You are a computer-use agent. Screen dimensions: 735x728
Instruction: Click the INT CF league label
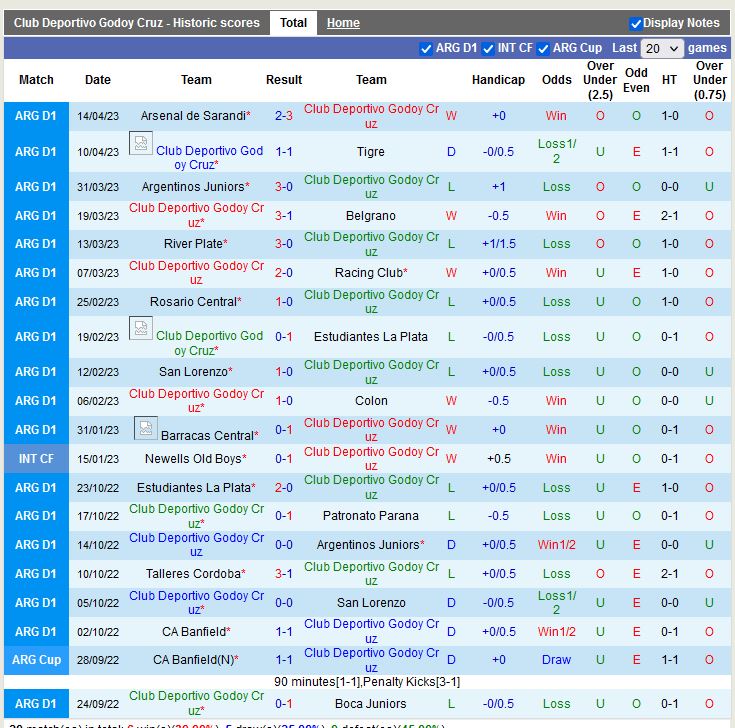(x=36, y=459)
